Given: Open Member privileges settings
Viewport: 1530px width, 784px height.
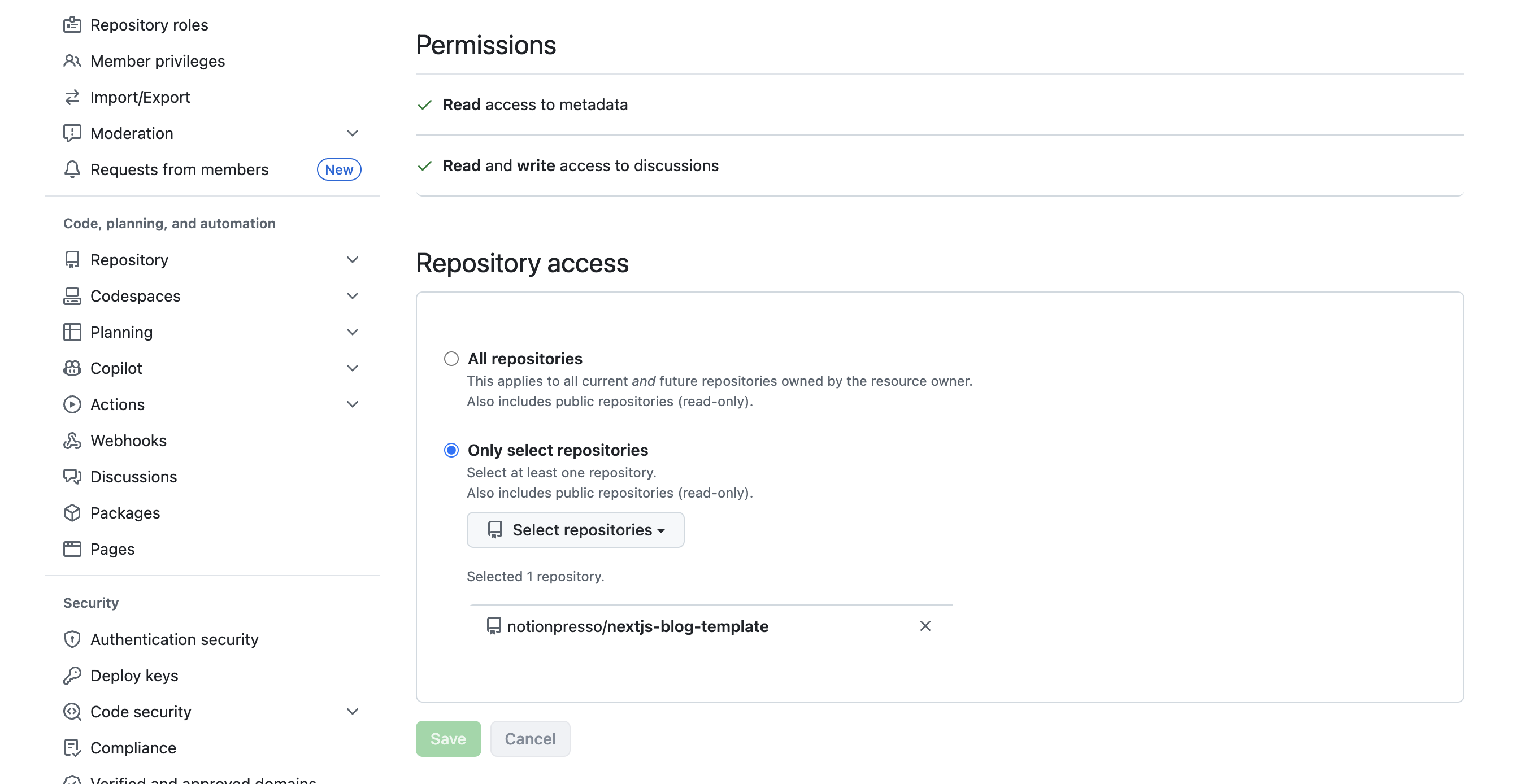Looking at the screenshot, I should 158,60.
